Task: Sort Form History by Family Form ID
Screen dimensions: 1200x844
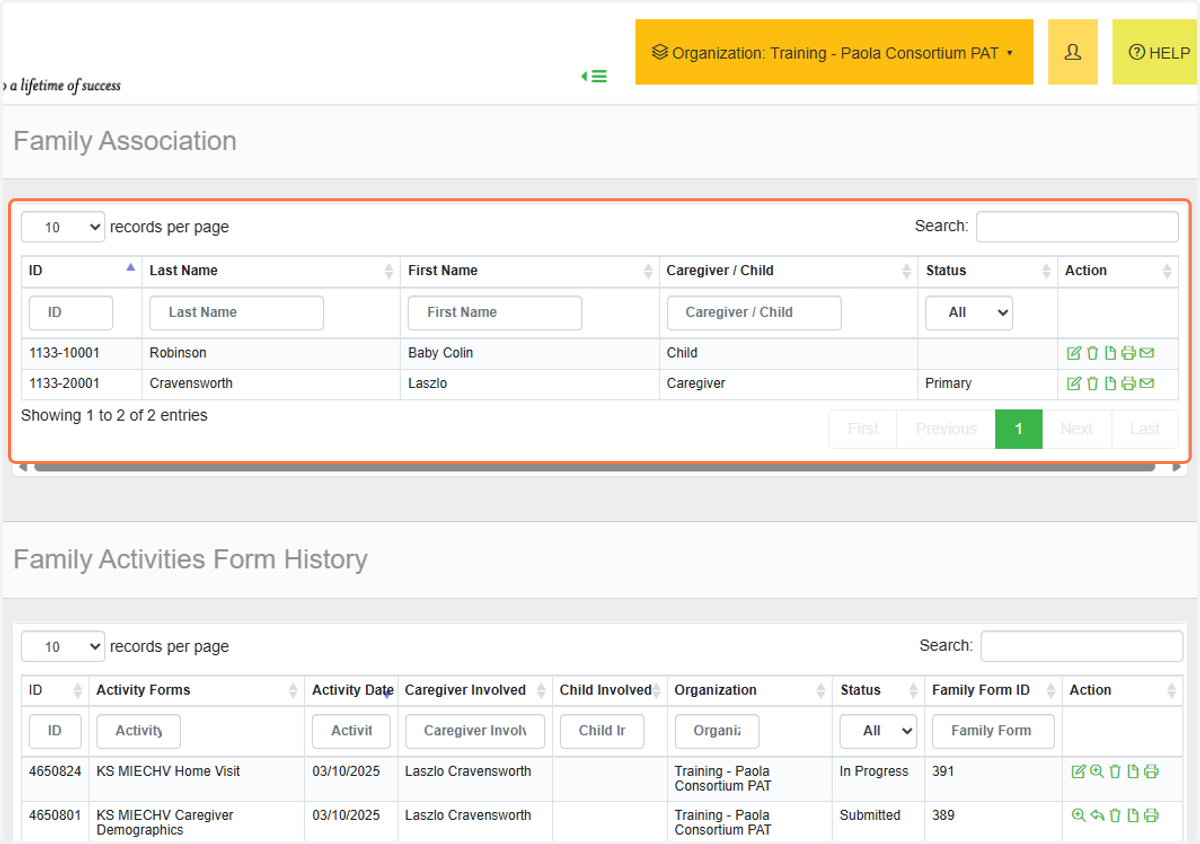Action: click(x=994, y=691)
